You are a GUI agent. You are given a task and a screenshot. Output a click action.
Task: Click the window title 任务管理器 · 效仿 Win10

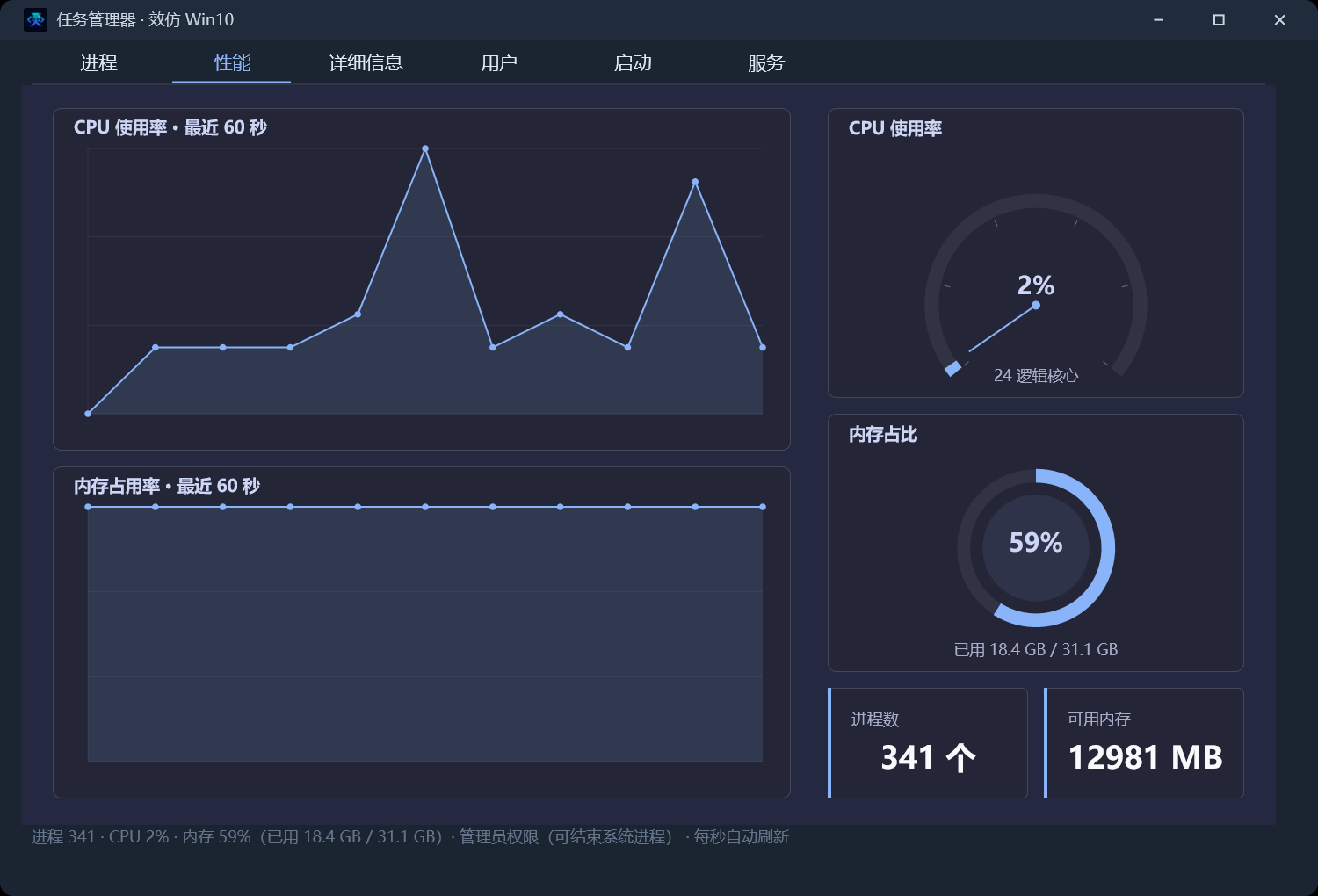(x=146, y=19)
